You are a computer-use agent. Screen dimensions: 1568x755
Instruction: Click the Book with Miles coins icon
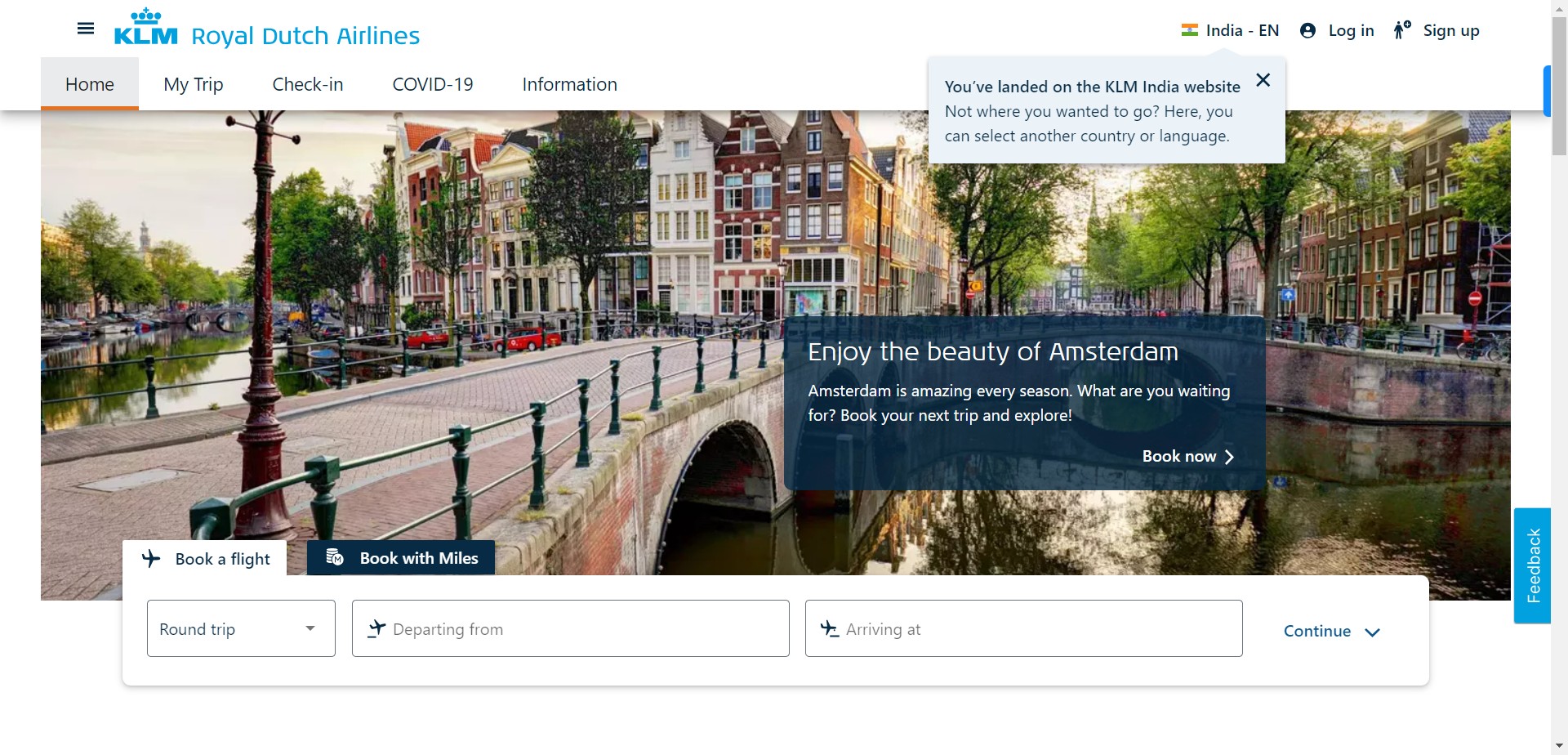click(335, 557)
